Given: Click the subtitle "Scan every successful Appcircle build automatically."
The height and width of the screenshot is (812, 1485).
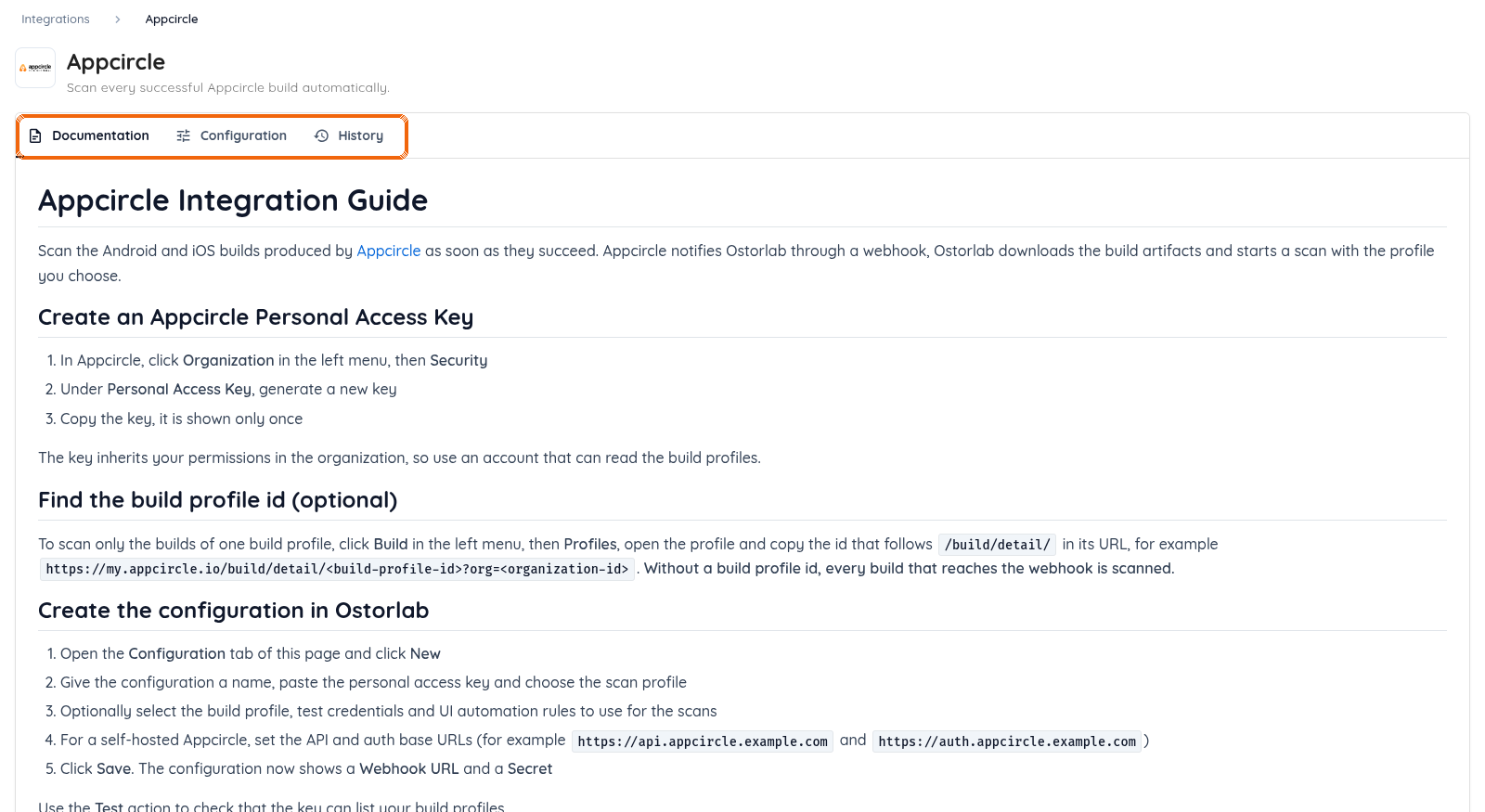Looking at the screenshot, I should tap(228, 88).
